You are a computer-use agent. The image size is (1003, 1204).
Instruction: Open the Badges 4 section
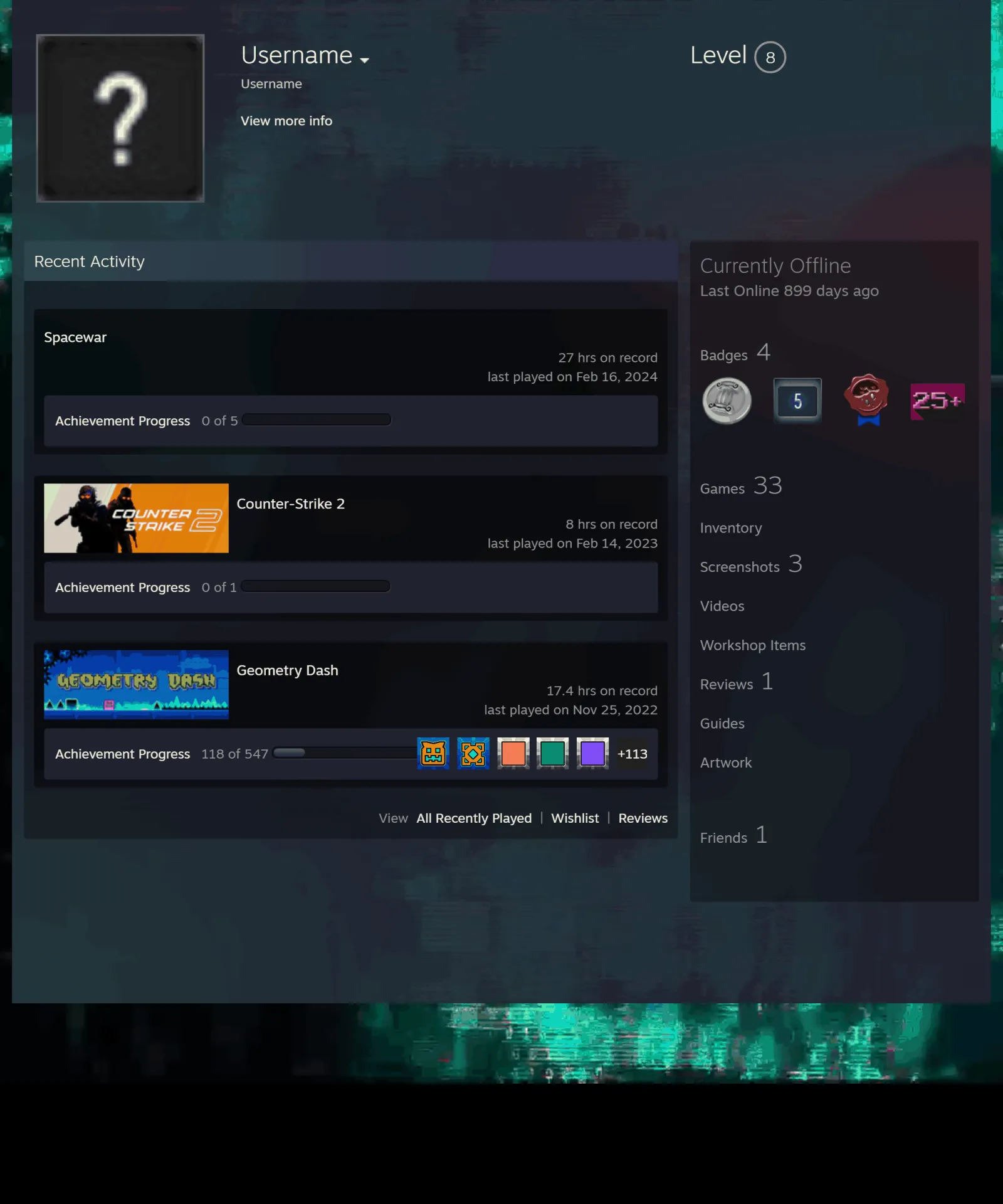click(x=735, y=353)
